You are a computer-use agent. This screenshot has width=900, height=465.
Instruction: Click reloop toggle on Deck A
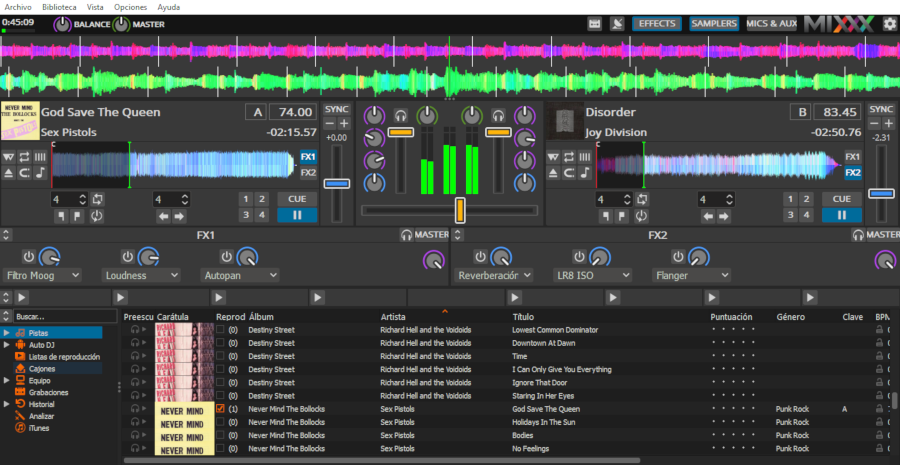pos(96,216)
